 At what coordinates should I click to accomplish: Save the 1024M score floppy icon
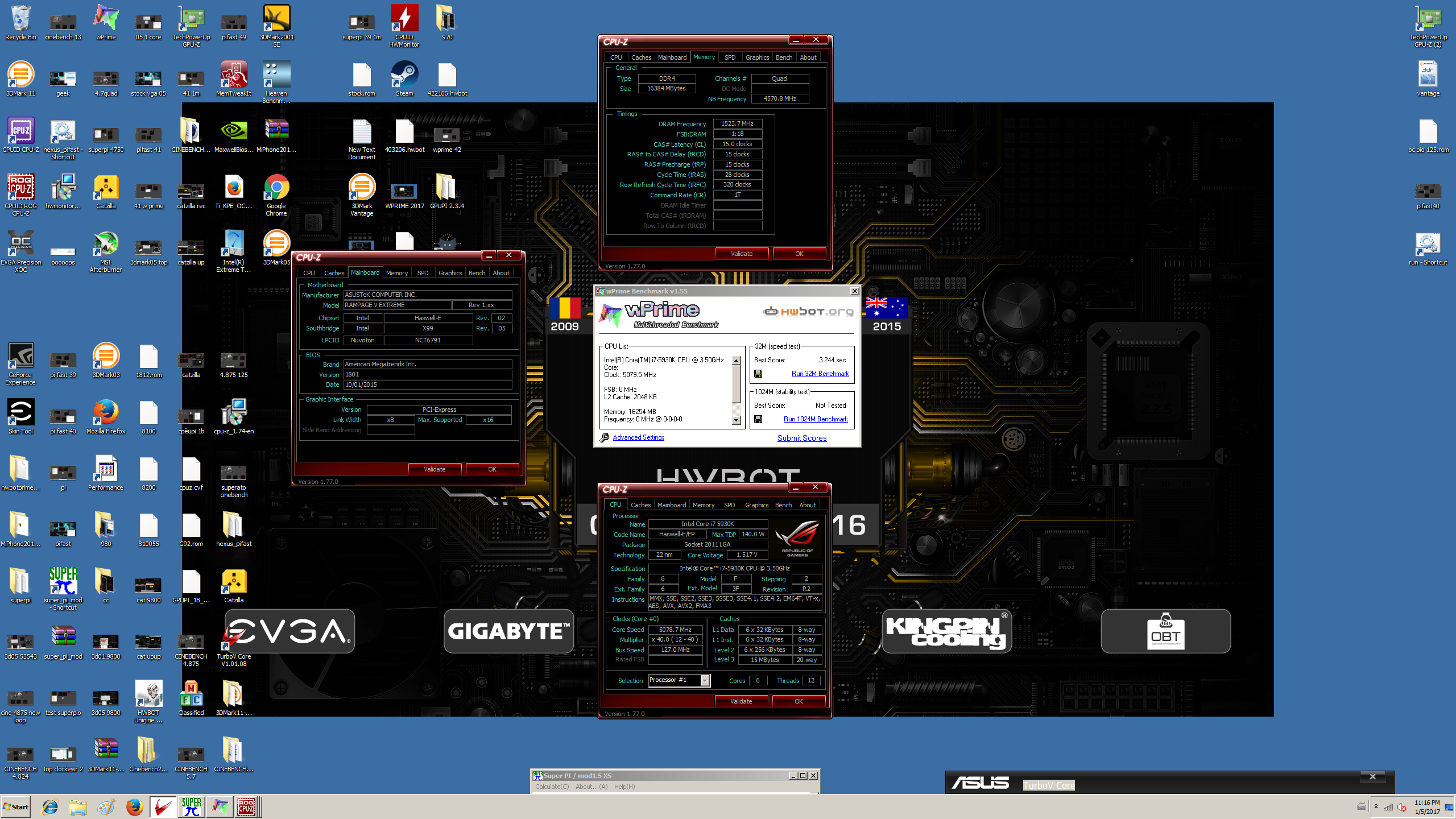(758, 419)
